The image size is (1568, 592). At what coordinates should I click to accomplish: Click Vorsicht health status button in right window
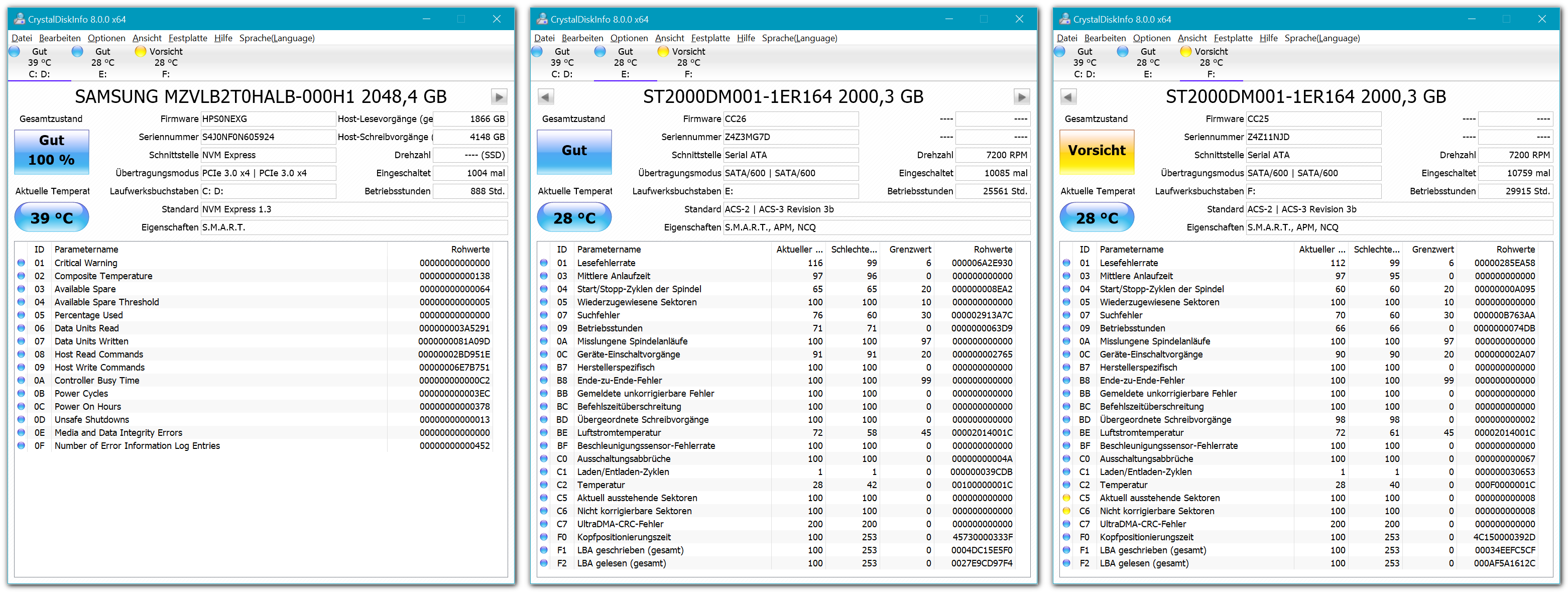coord(1097,152)
